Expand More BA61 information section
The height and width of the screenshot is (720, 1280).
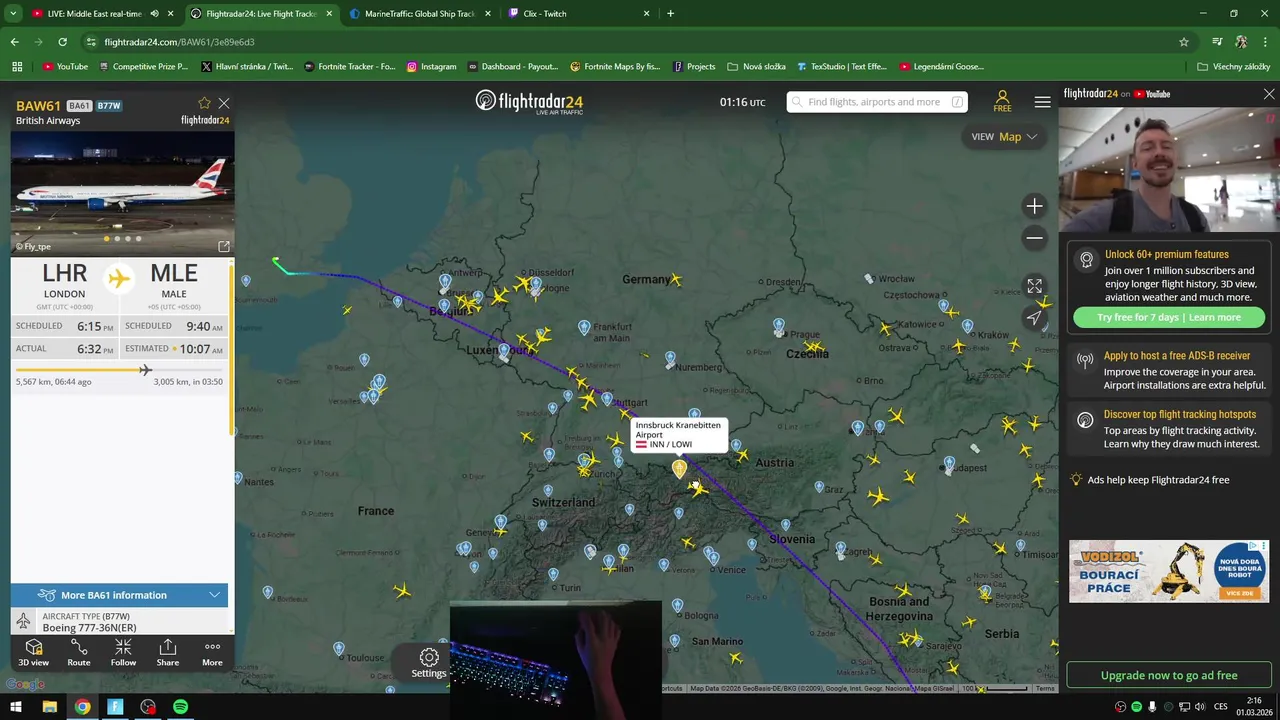(x=120, y=595)
